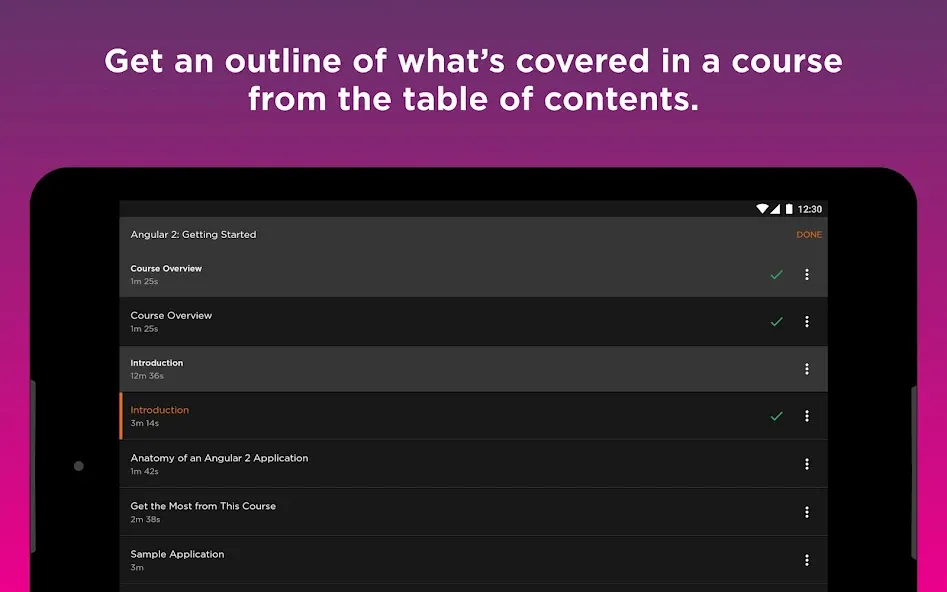Open three-dot menu for orange Introduction clip

pyautogui.click(x=806, y=416)
